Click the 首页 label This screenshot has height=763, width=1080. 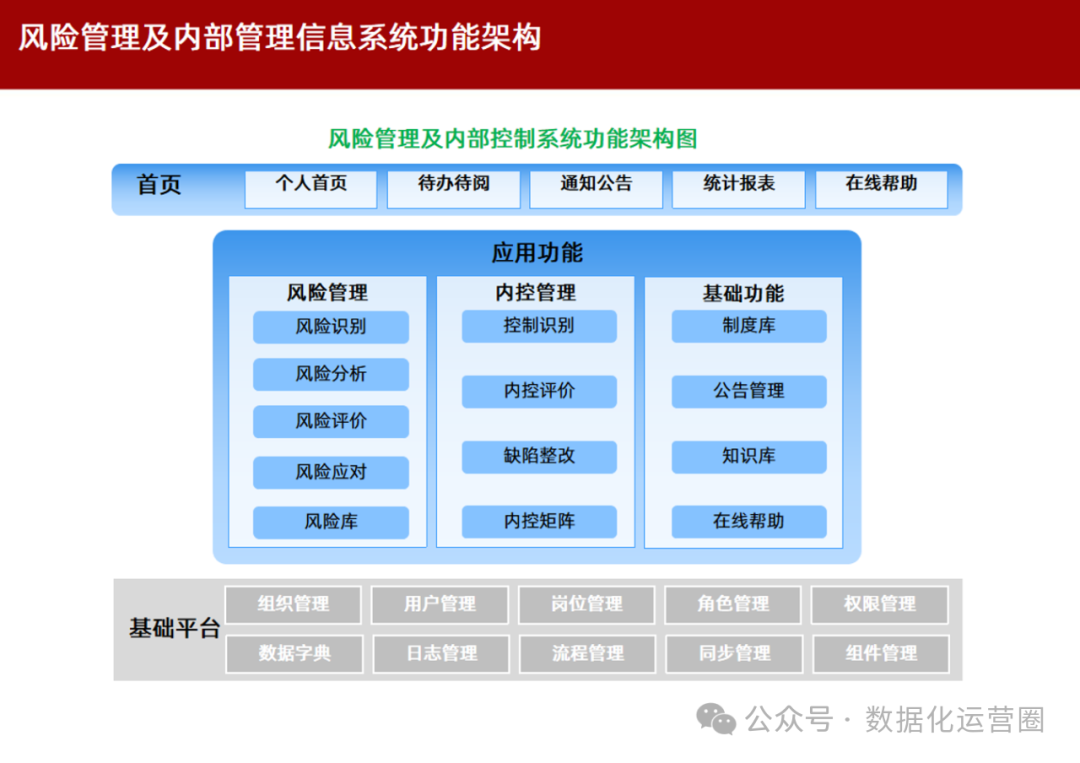[159, 185]
